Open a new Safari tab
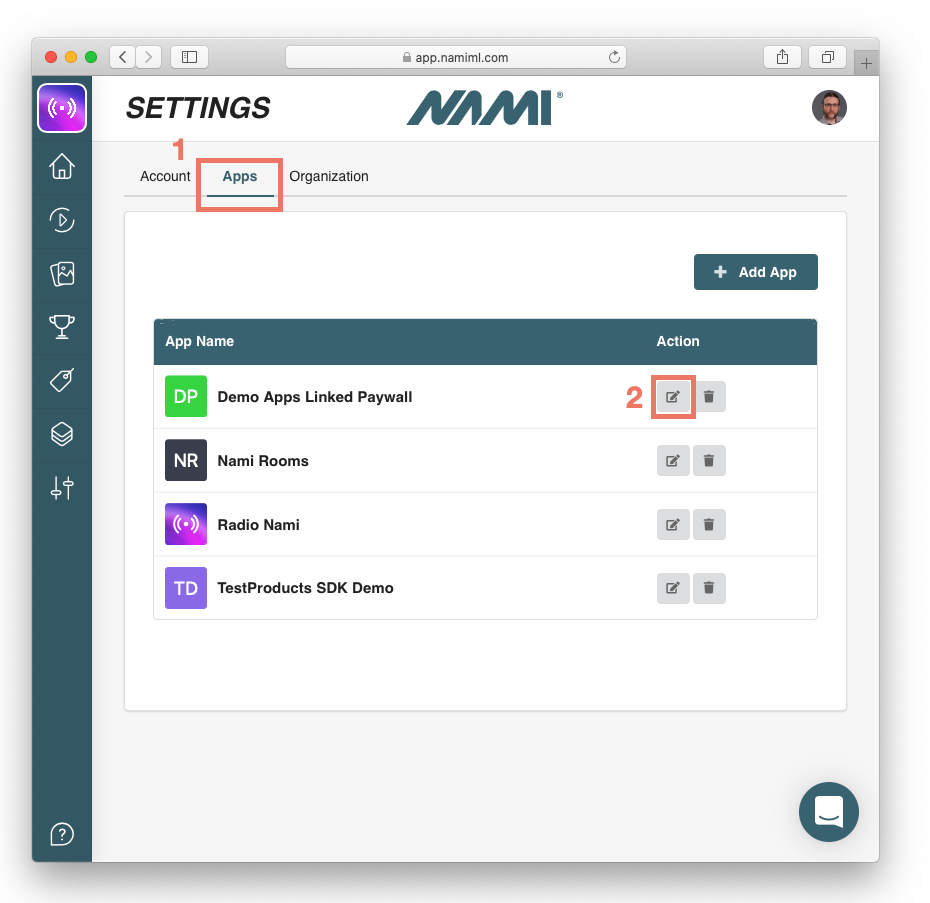This screenshot has width=930, height=903. pyautogui.click(x=866, y=63)
